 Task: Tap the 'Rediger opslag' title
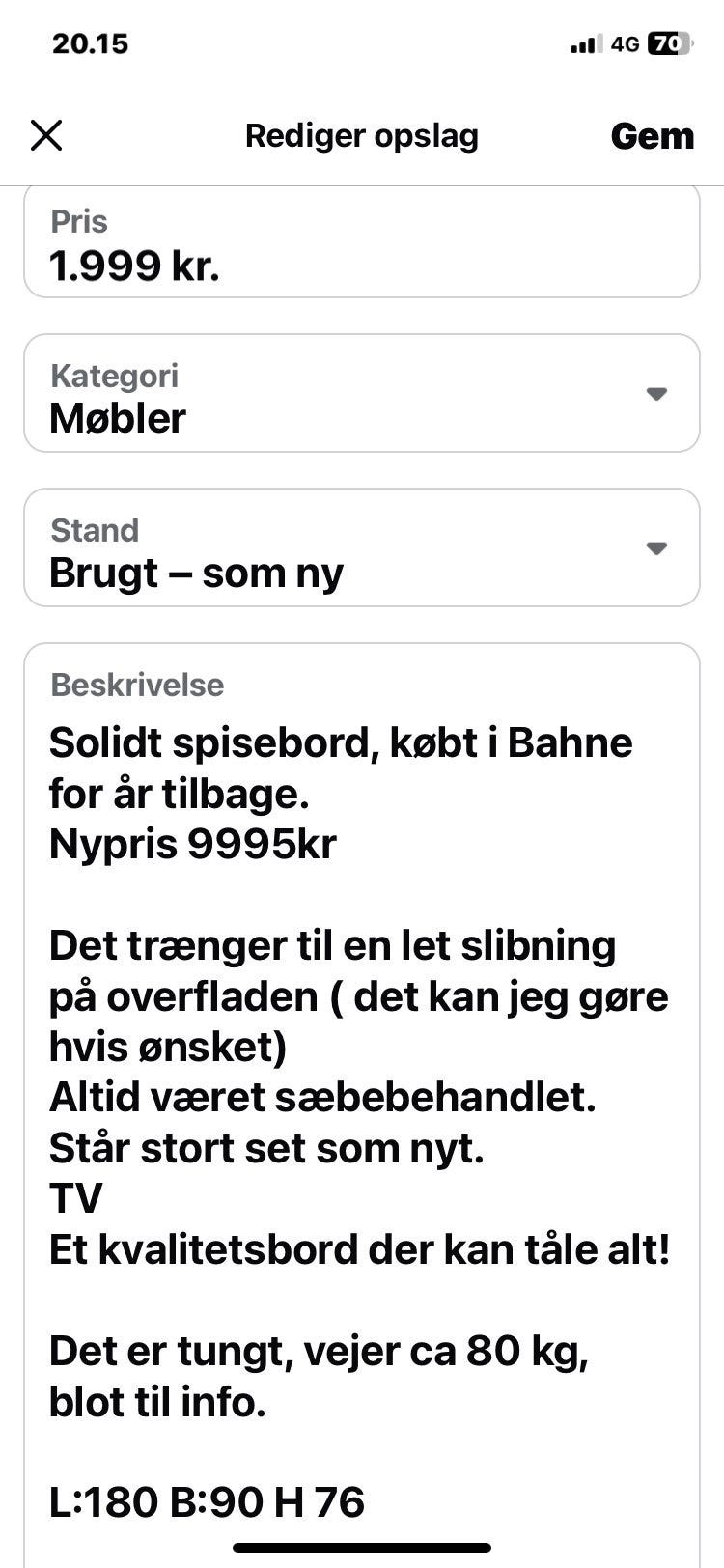click(x=362, y=136)
